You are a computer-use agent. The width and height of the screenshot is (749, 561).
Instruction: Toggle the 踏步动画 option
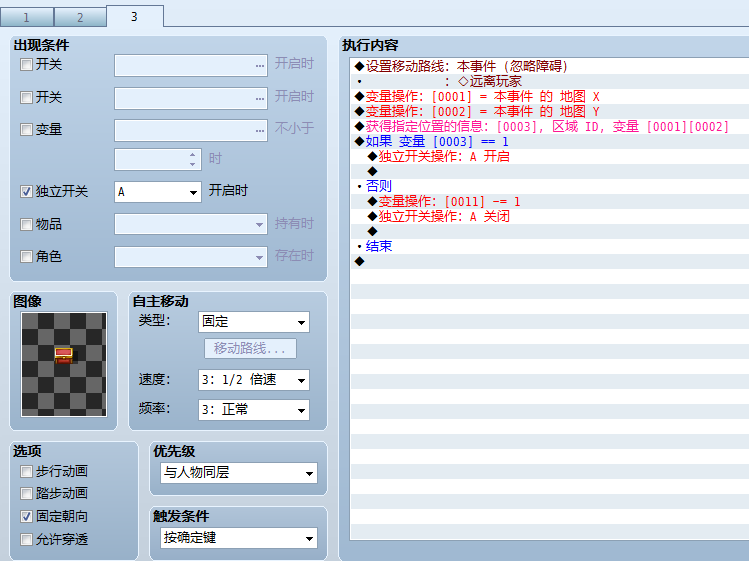click(26, 494)
